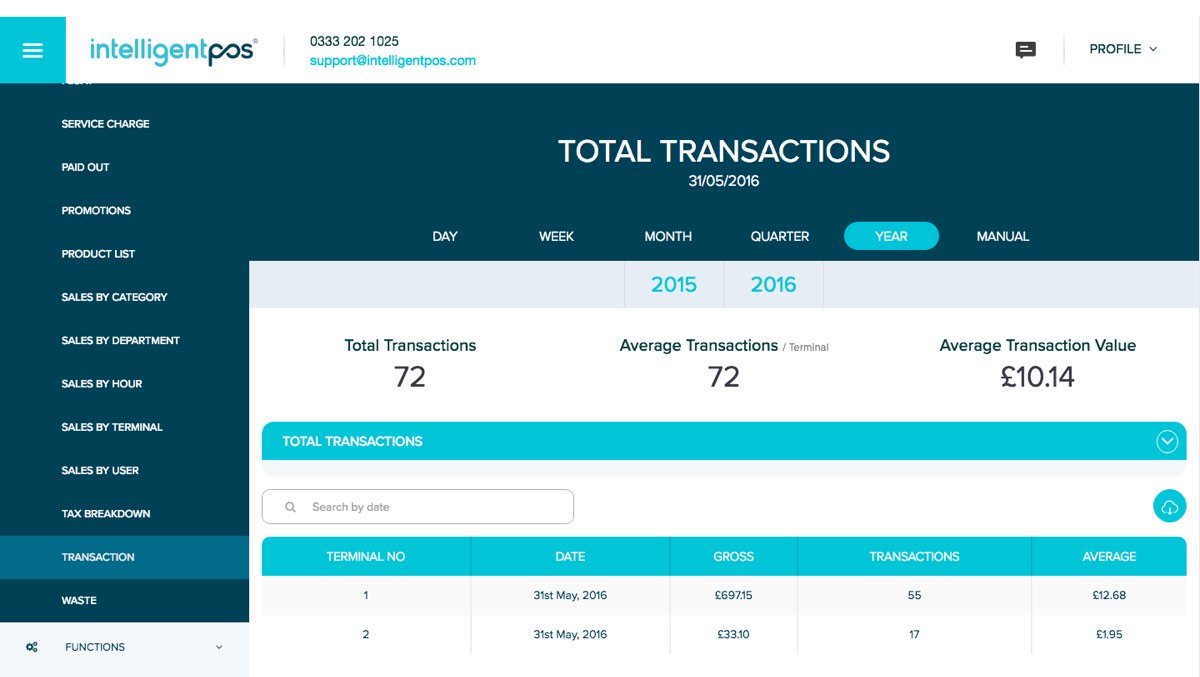The image size is (1200, 677).
Task: Open the Tax Breakdown report
Action: coord(106,514)
